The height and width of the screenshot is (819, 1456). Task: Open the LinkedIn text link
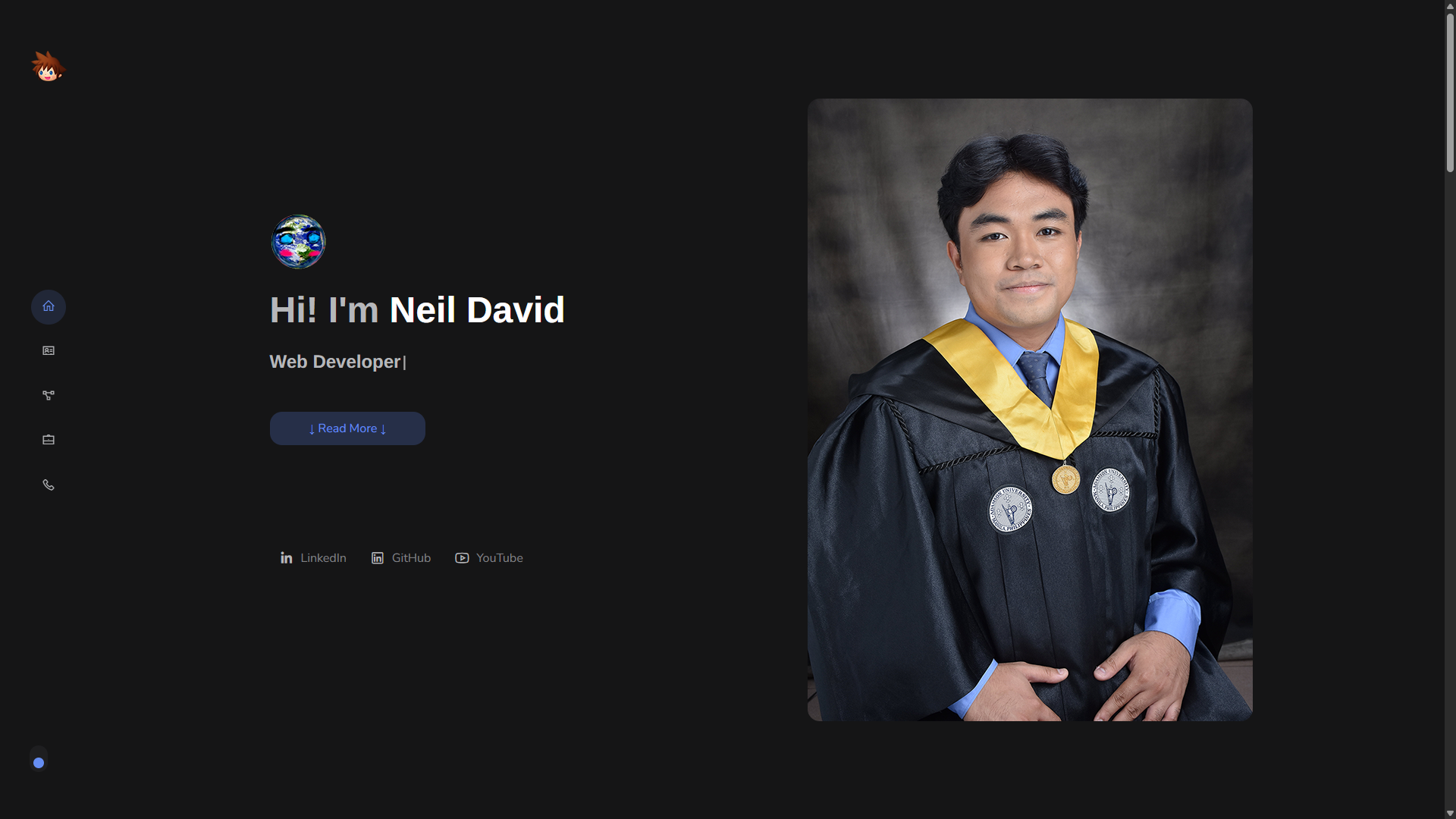(x=323, y=558)
